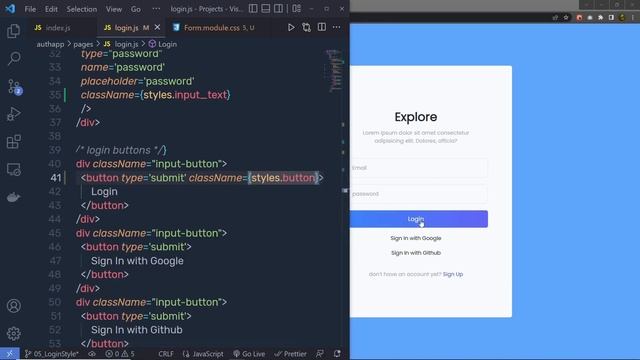640x360 pixels.
Task: Click the eye icon in status bar
Action: pos(92,354)
